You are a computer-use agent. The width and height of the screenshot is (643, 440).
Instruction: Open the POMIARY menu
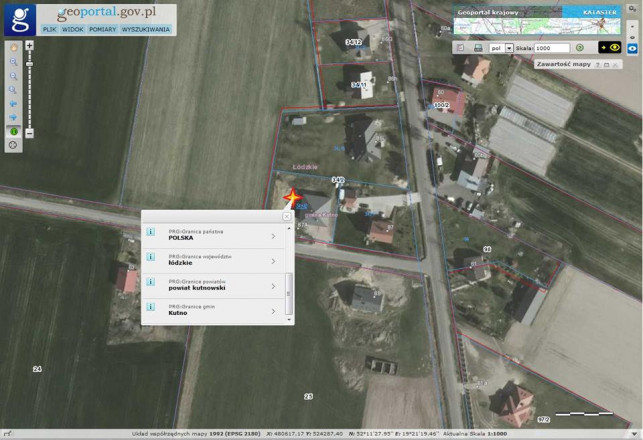pos(103,30)
